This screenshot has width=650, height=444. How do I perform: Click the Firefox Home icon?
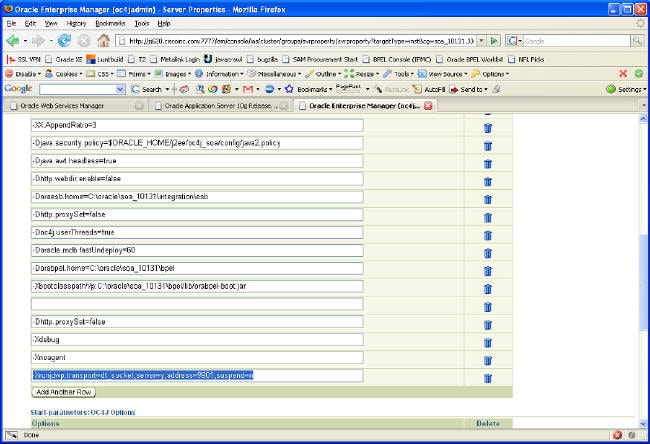[x=104, y=41]
